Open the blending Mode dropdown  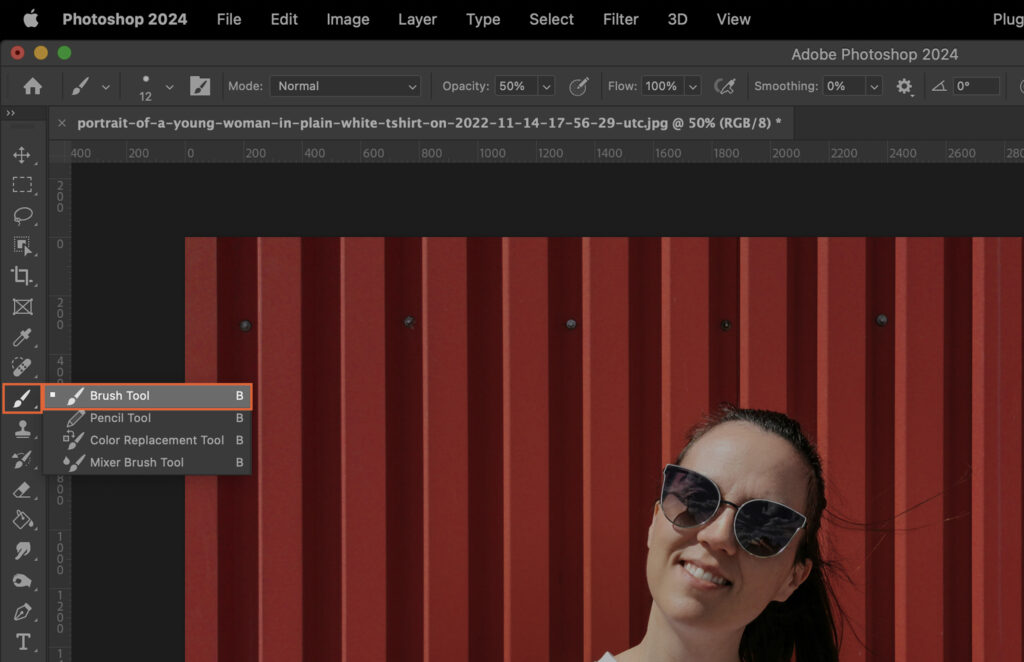pyautogui.click(x=345, y=86)
